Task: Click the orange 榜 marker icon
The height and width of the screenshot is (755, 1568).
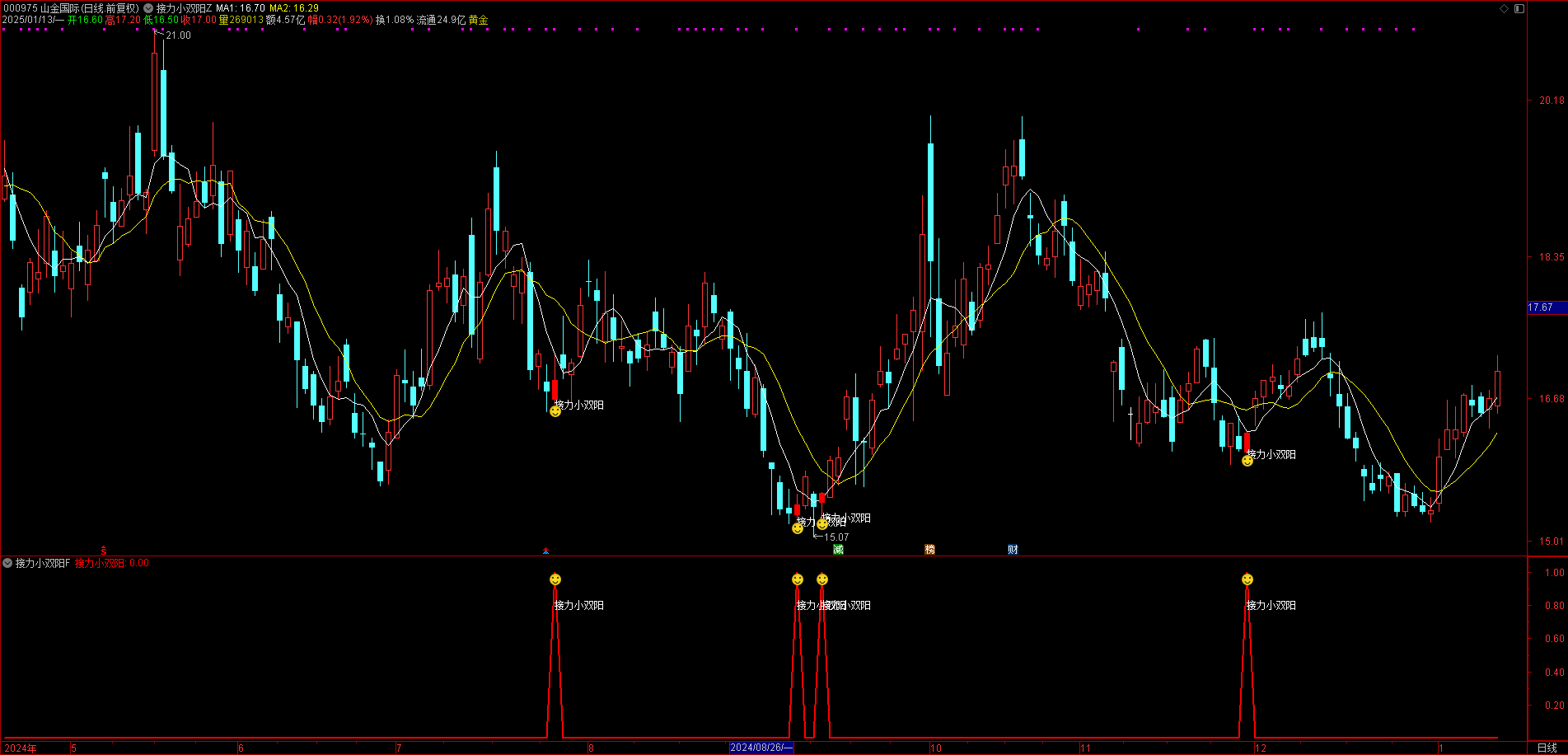Action: (929, 550)
